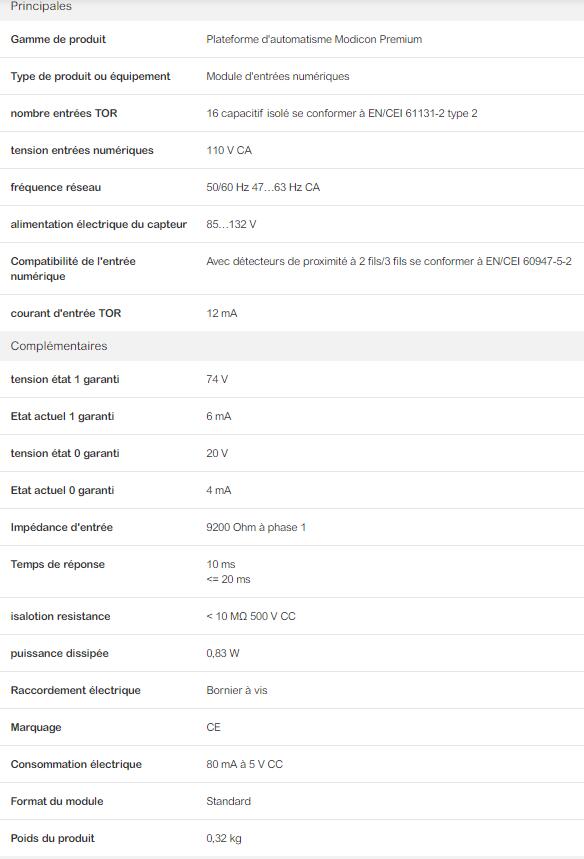
Task: Select the nombre entrées TOR row label
Action: pyautogui.click(x=64, y=113)
